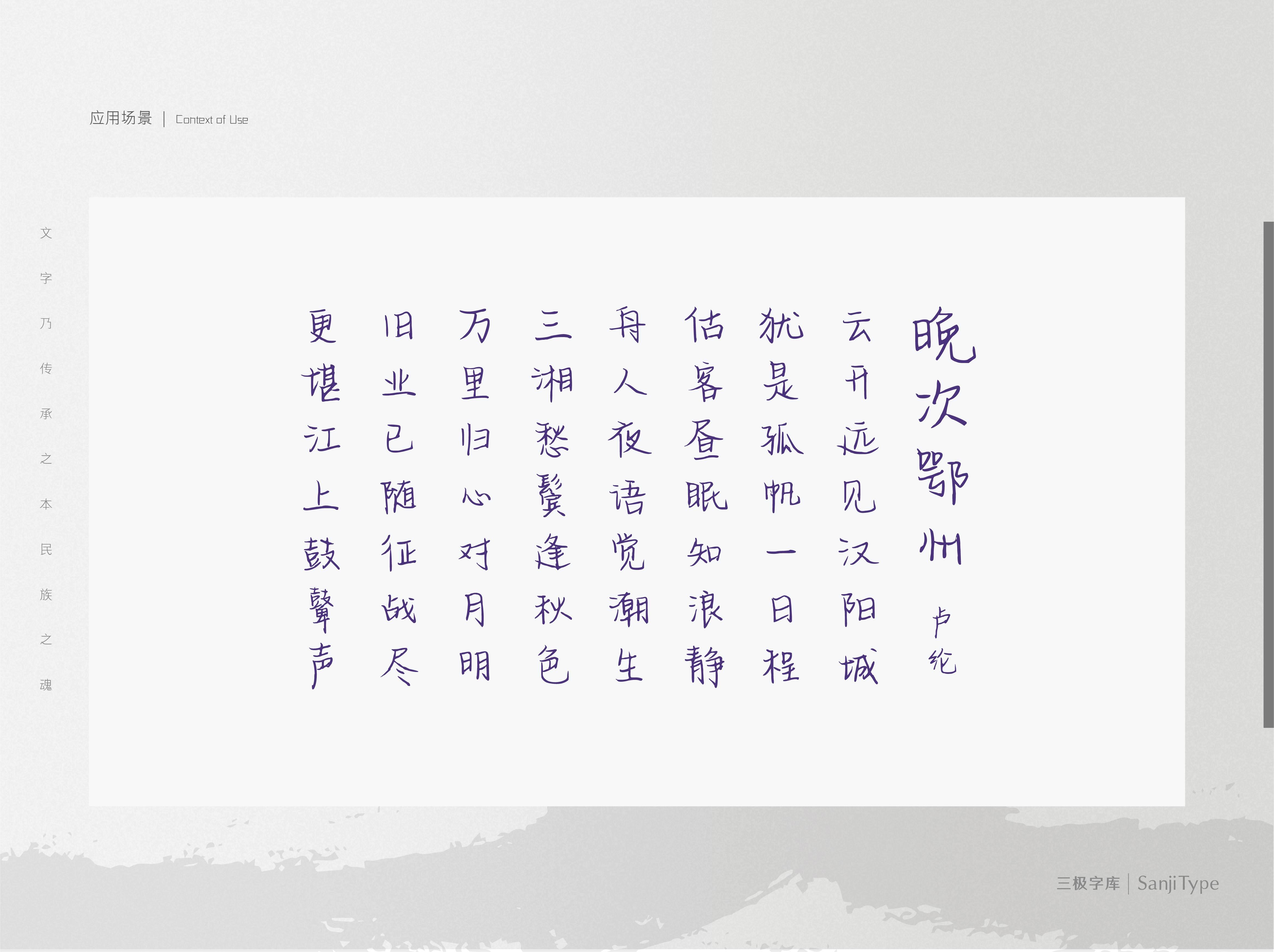This screenshot has width=1274, height=952.
Task: Click the 三极字库 logo text
Action: (x=1088, y=883)
